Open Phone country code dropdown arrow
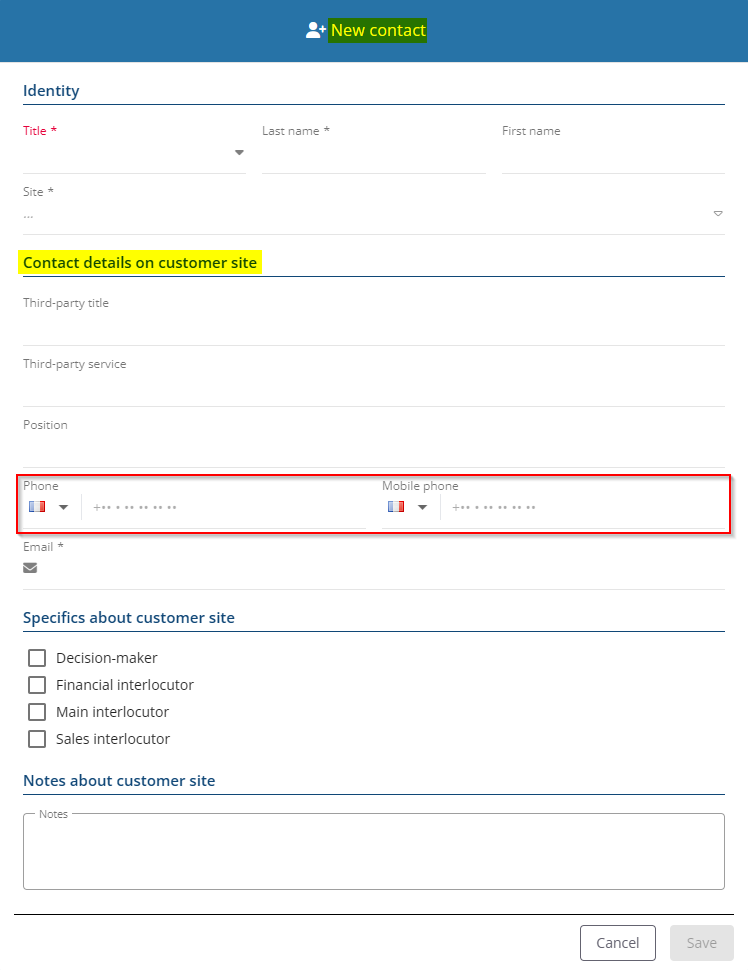This screenshot has width=748, height=970. click(x=64, y=507)
